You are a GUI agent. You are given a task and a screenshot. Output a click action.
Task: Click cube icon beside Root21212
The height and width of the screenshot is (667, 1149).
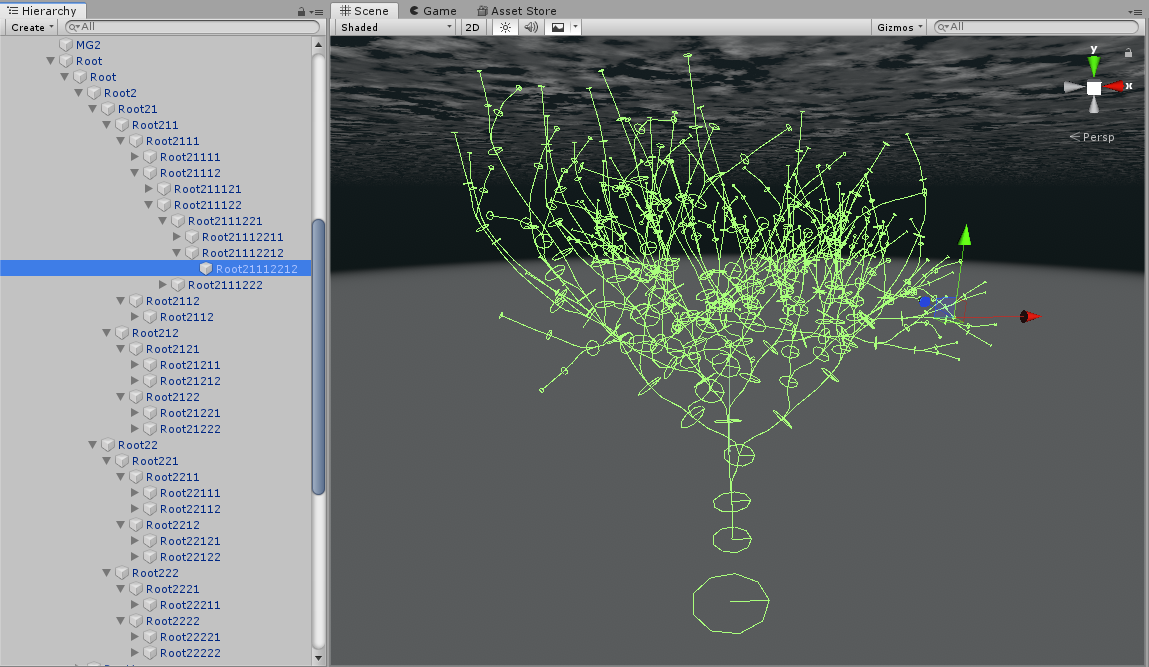(149, 381)
